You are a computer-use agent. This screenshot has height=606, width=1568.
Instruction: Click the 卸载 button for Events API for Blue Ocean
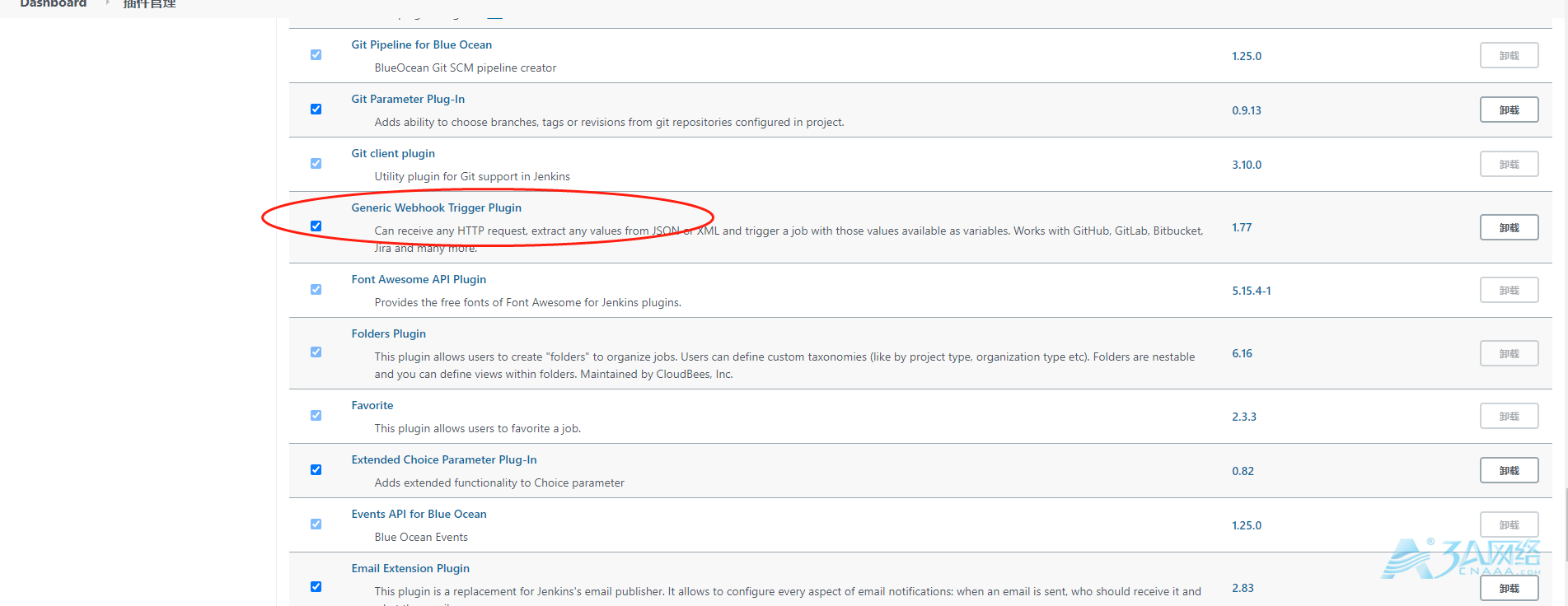coord(1509,525)
